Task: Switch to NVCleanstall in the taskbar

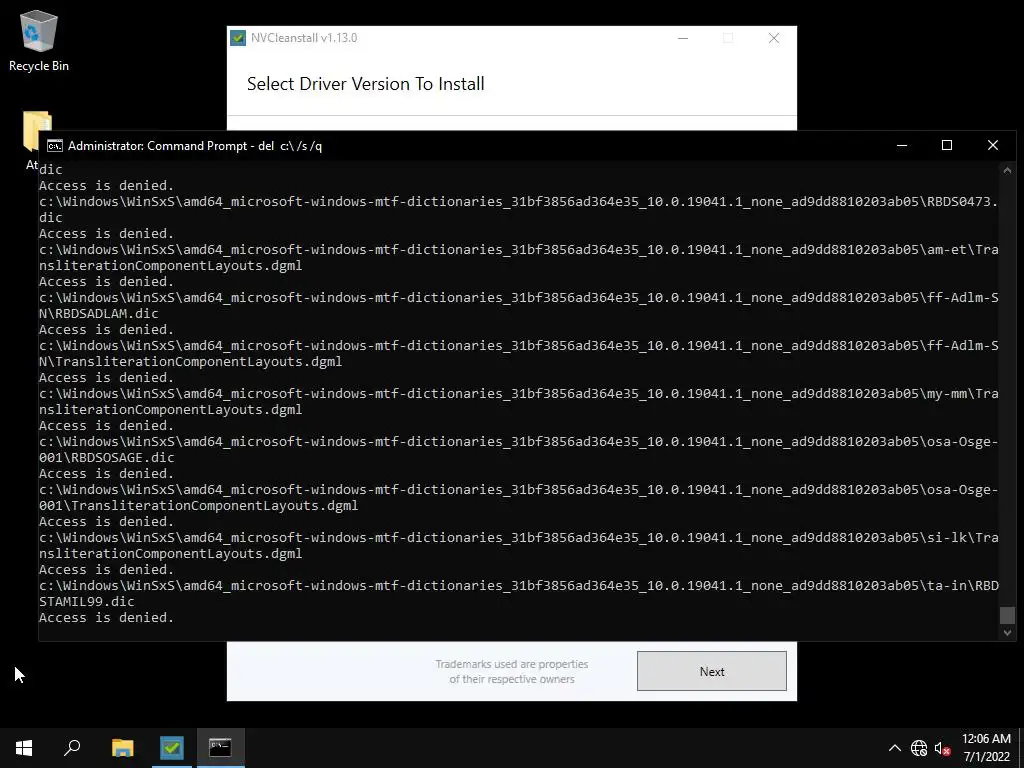Action: (x=172, y=748)
